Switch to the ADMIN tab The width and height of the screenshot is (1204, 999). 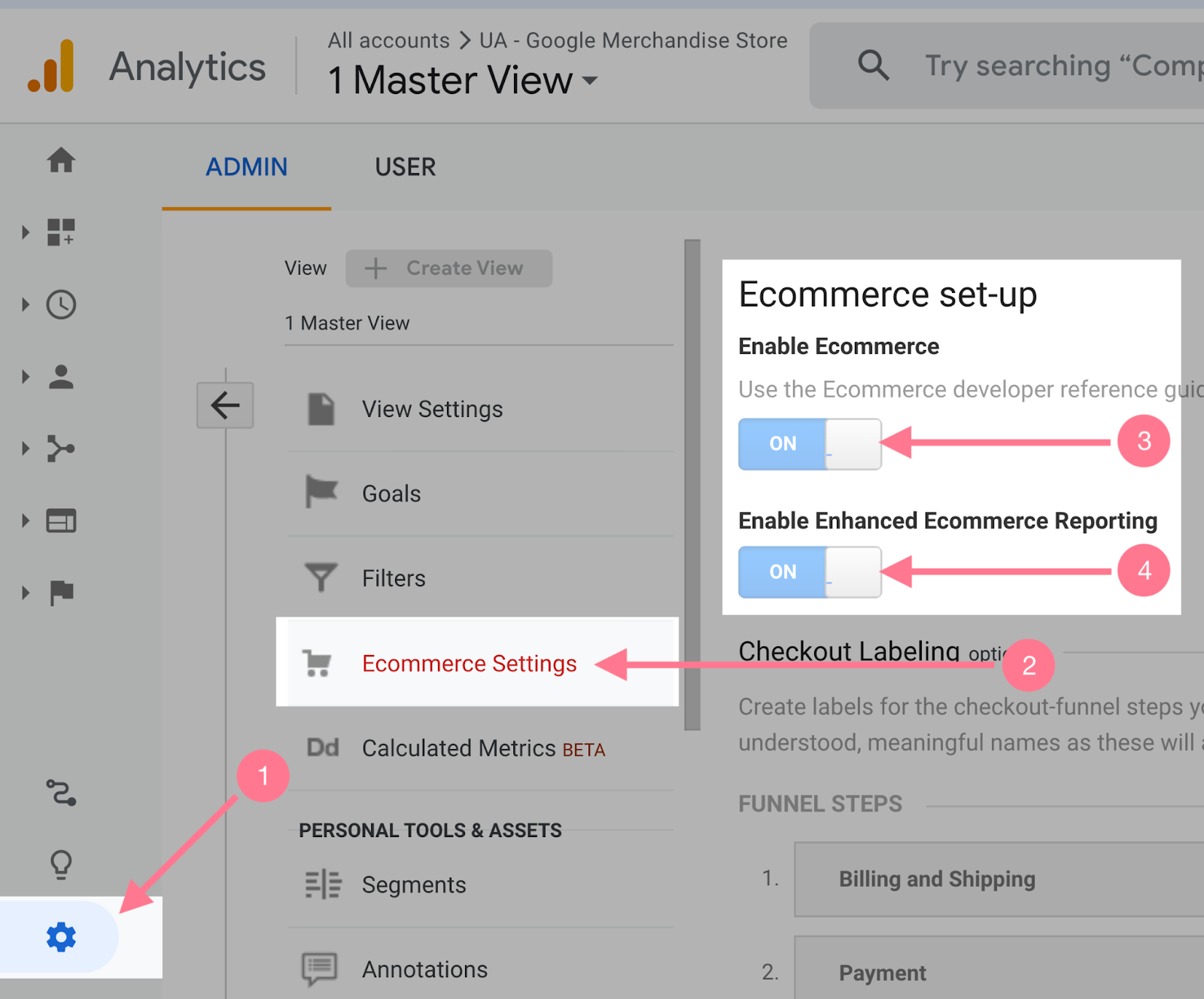(247, 166)
